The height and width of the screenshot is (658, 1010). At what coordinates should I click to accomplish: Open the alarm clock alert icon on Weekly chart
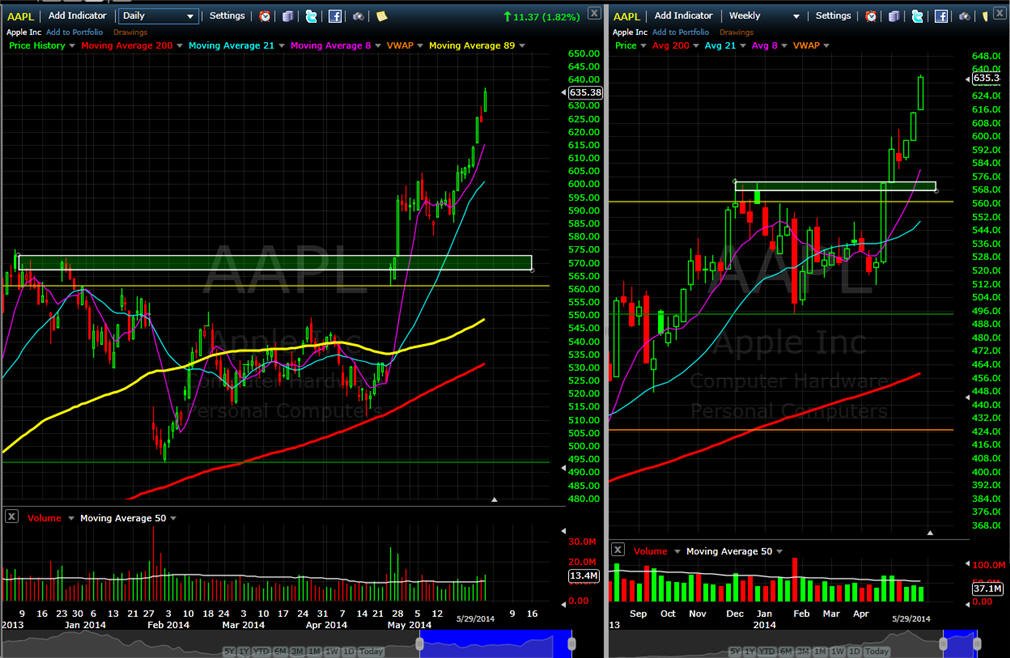tap(871, 16)
